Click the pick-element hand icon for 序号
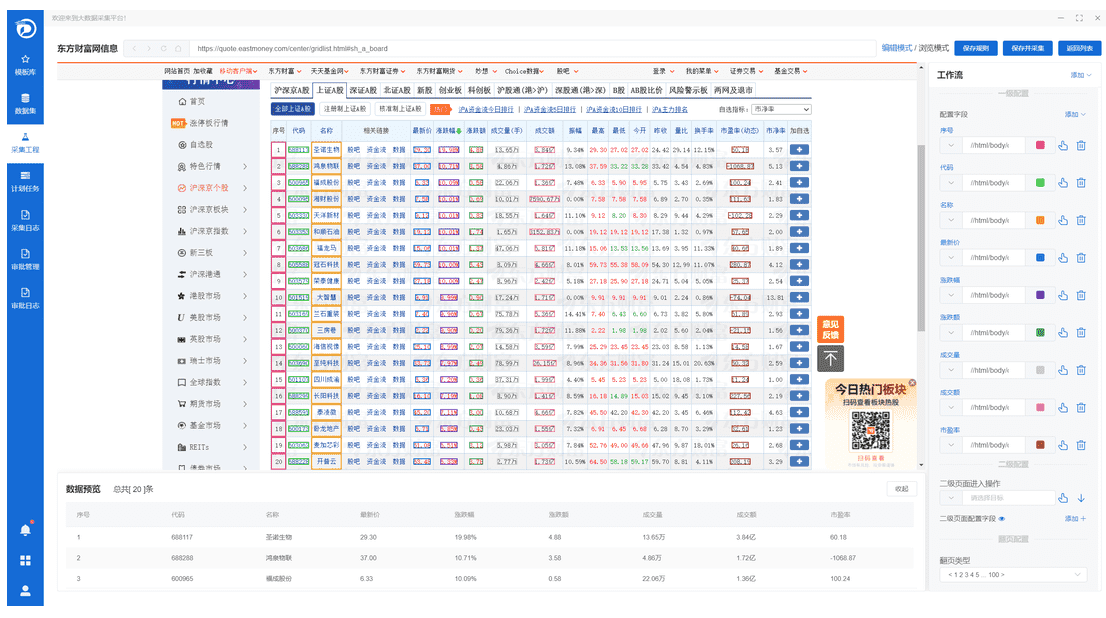 tap(1063, 145)
